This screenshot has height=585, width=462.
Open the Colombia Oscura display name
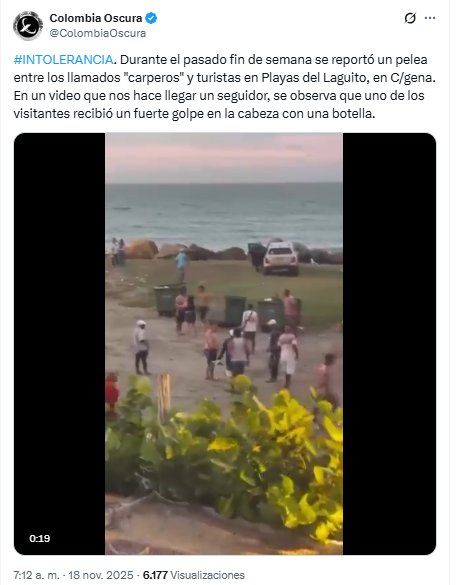(96, 18)
